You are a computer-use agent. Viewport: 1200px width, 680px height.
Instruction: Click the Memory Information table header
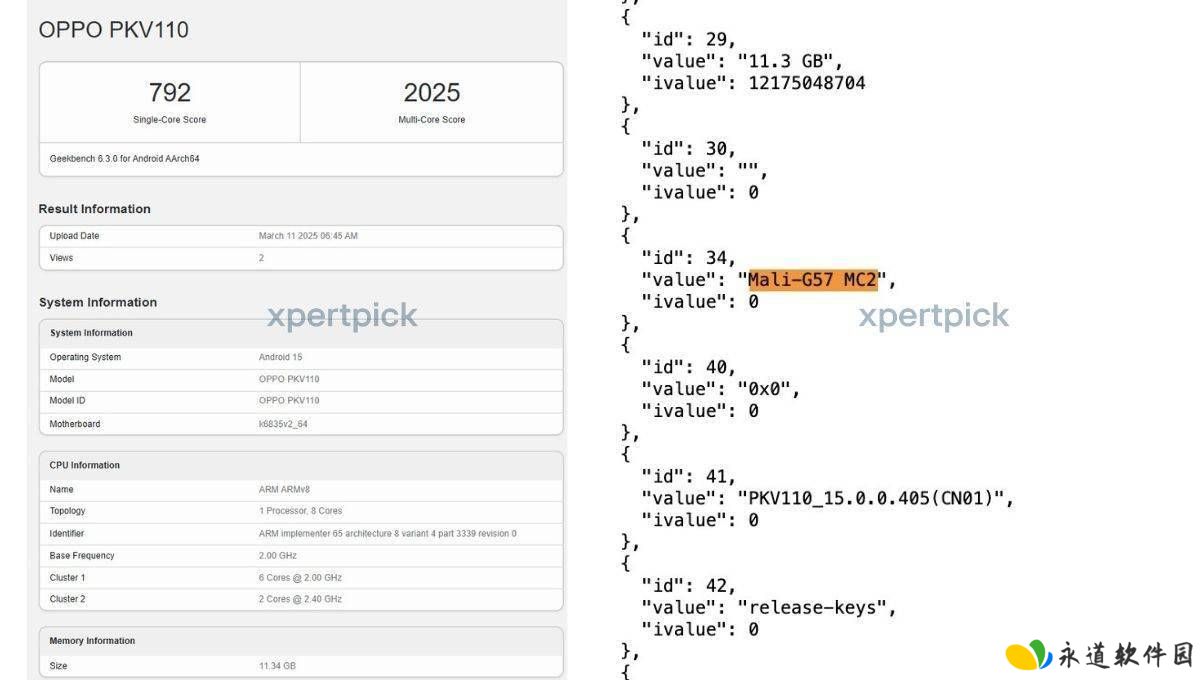click(x=92, y=641)
